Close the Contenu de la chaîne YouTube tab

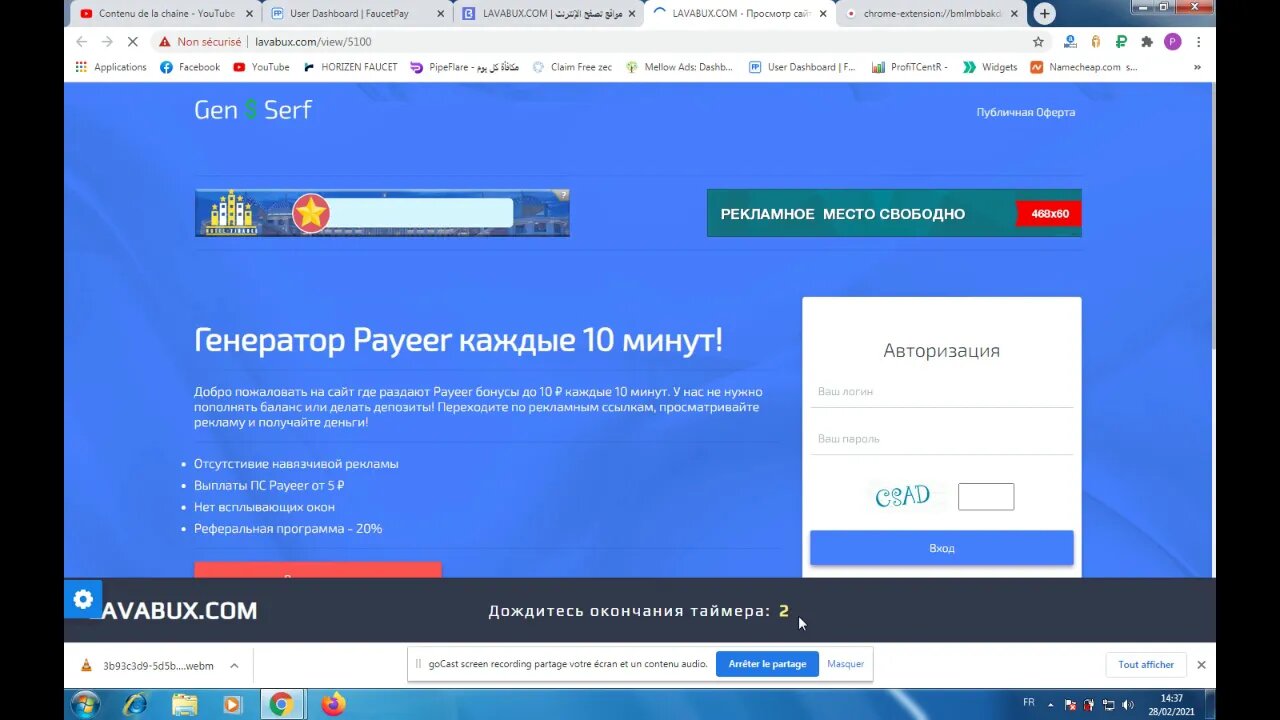[249, 14]
